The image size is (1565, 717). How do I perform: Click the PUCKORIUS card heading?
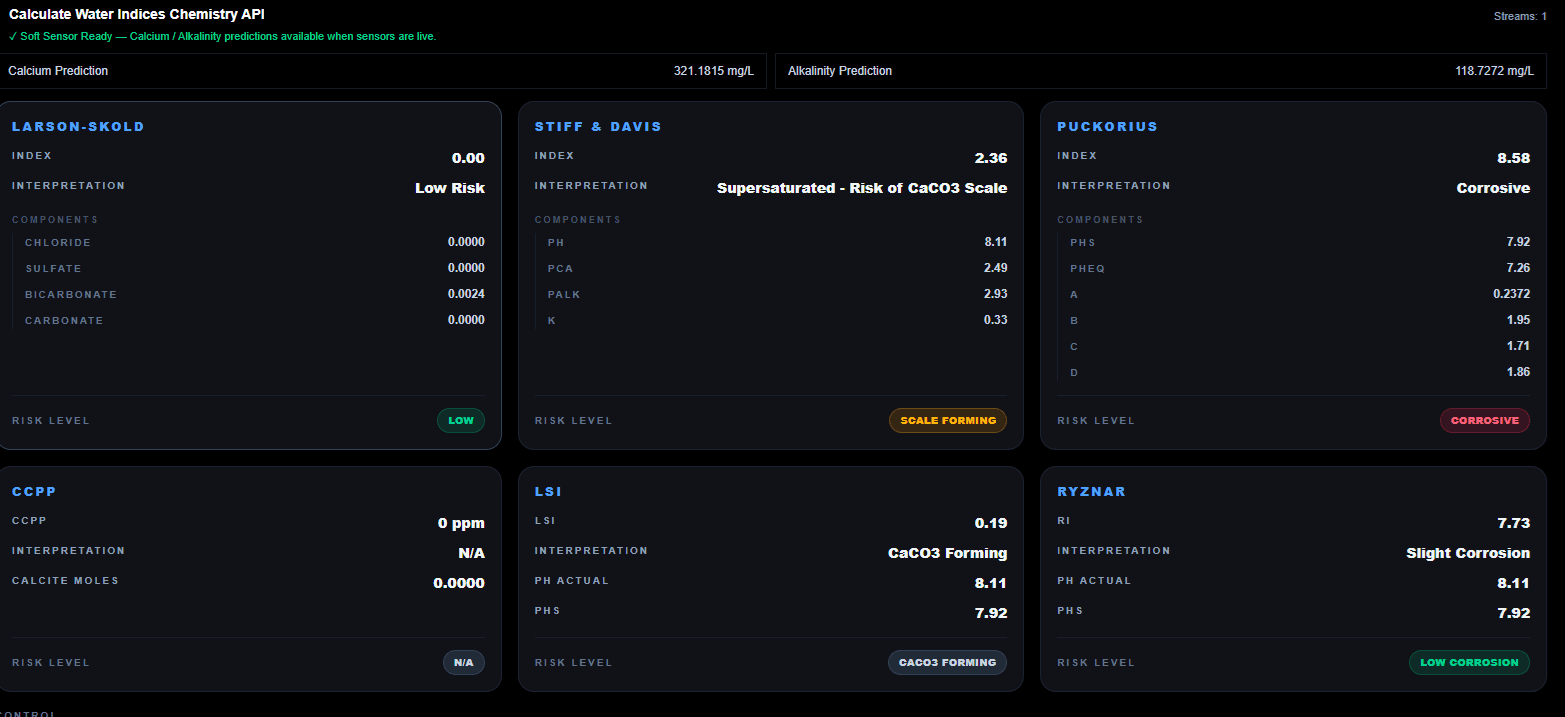tap(1107, 127)
